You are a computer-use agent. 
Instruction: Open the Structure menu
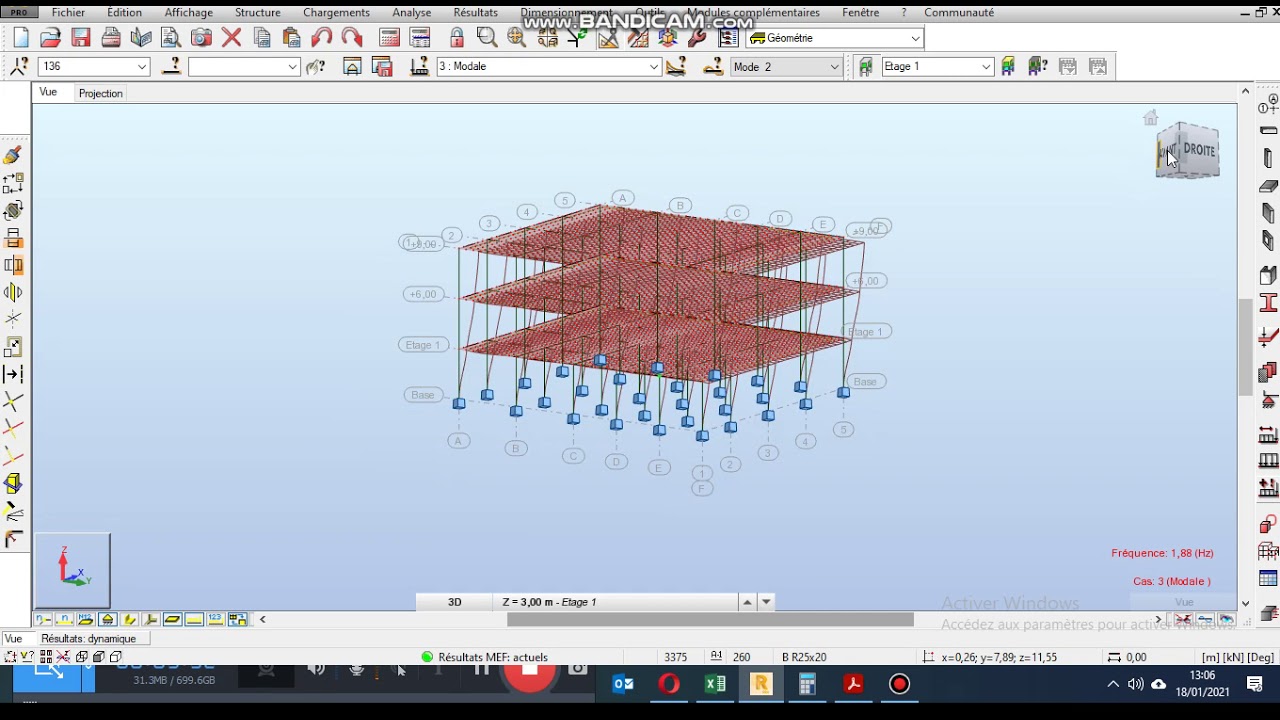(258, 13)
